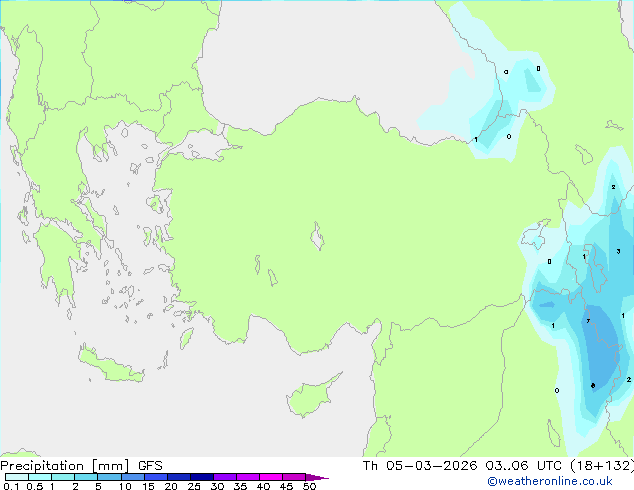This screenshot has height=490, width=634.
Task: Click the 0.5–1 mm legend color swatch
Action: click(x=40, y=477)
